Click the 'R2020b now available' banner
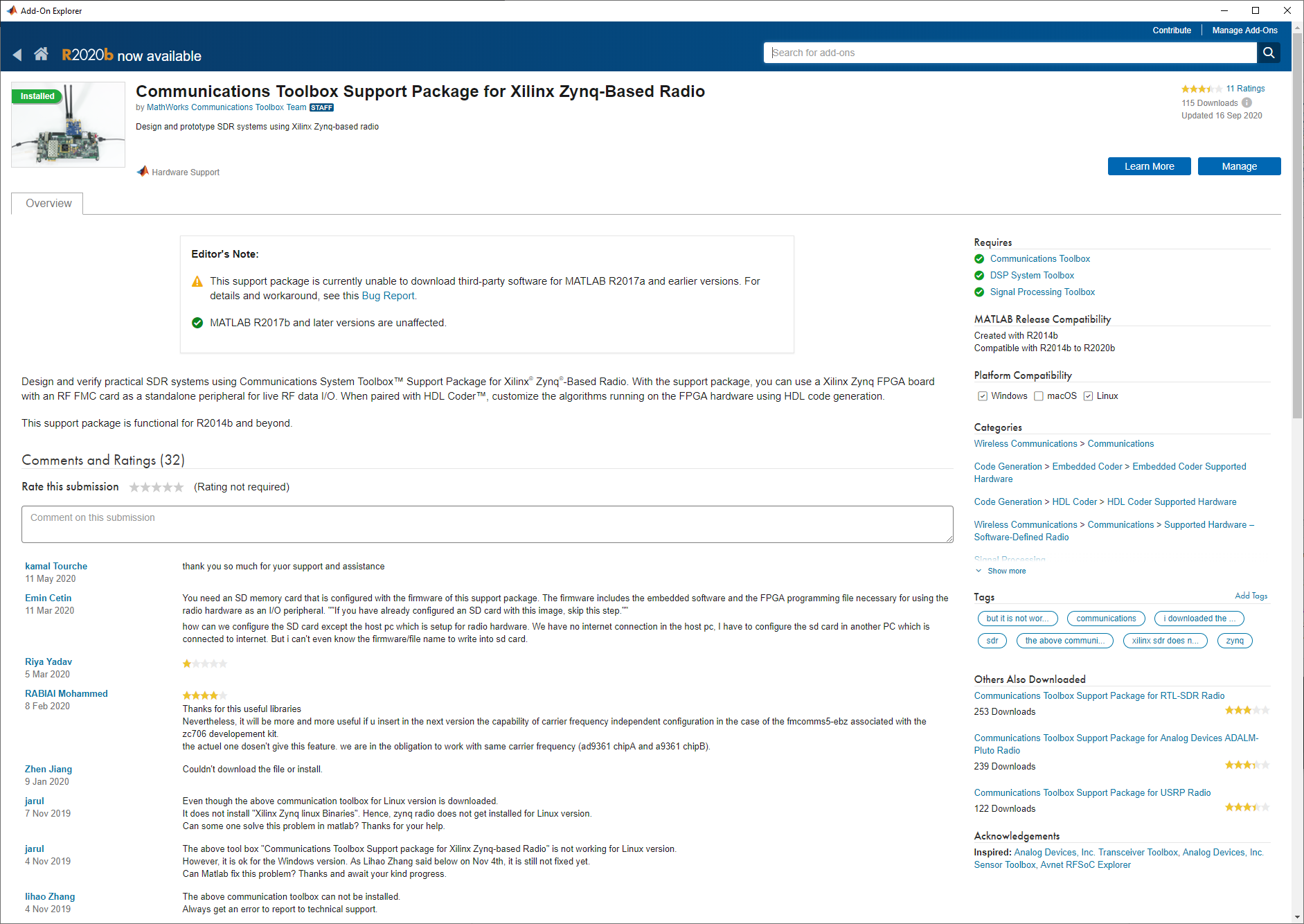This screenshot has width=1304, height=924. pyautogui.click(x=132, y=55)
